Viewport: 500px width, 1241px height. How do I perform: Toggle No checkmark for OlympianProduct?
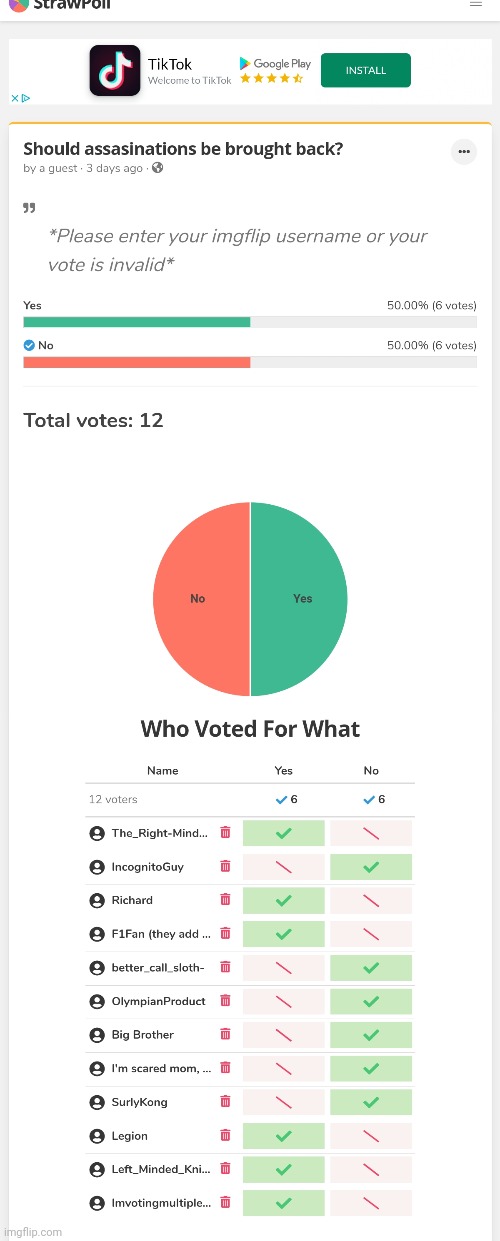[x=371, y=1001]
